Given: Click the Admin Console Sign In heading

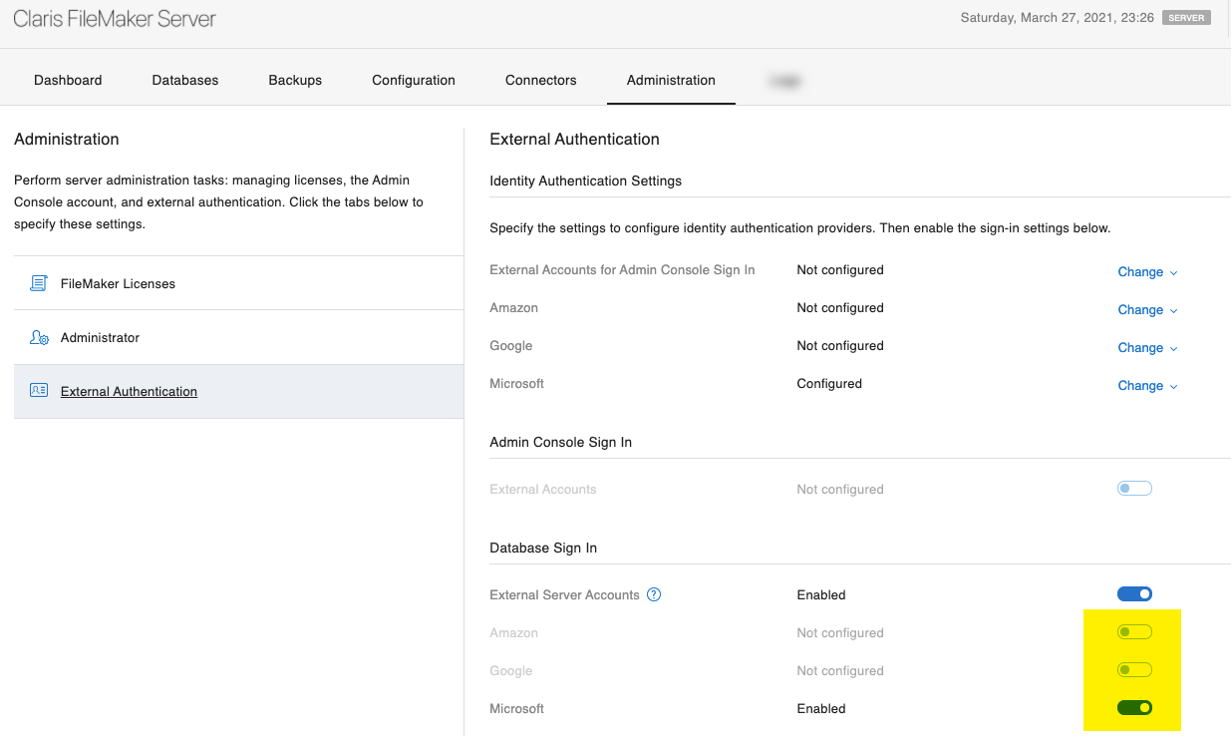Looking at the screenshot, I should (561, 442).
